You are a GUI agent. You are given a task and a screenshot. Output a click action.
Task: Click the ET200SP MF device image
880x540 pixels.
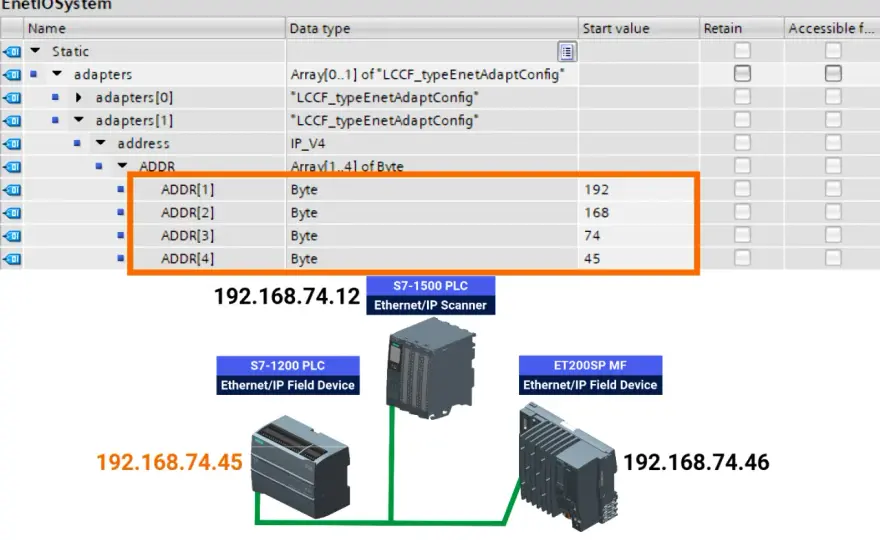coord(569,467)
